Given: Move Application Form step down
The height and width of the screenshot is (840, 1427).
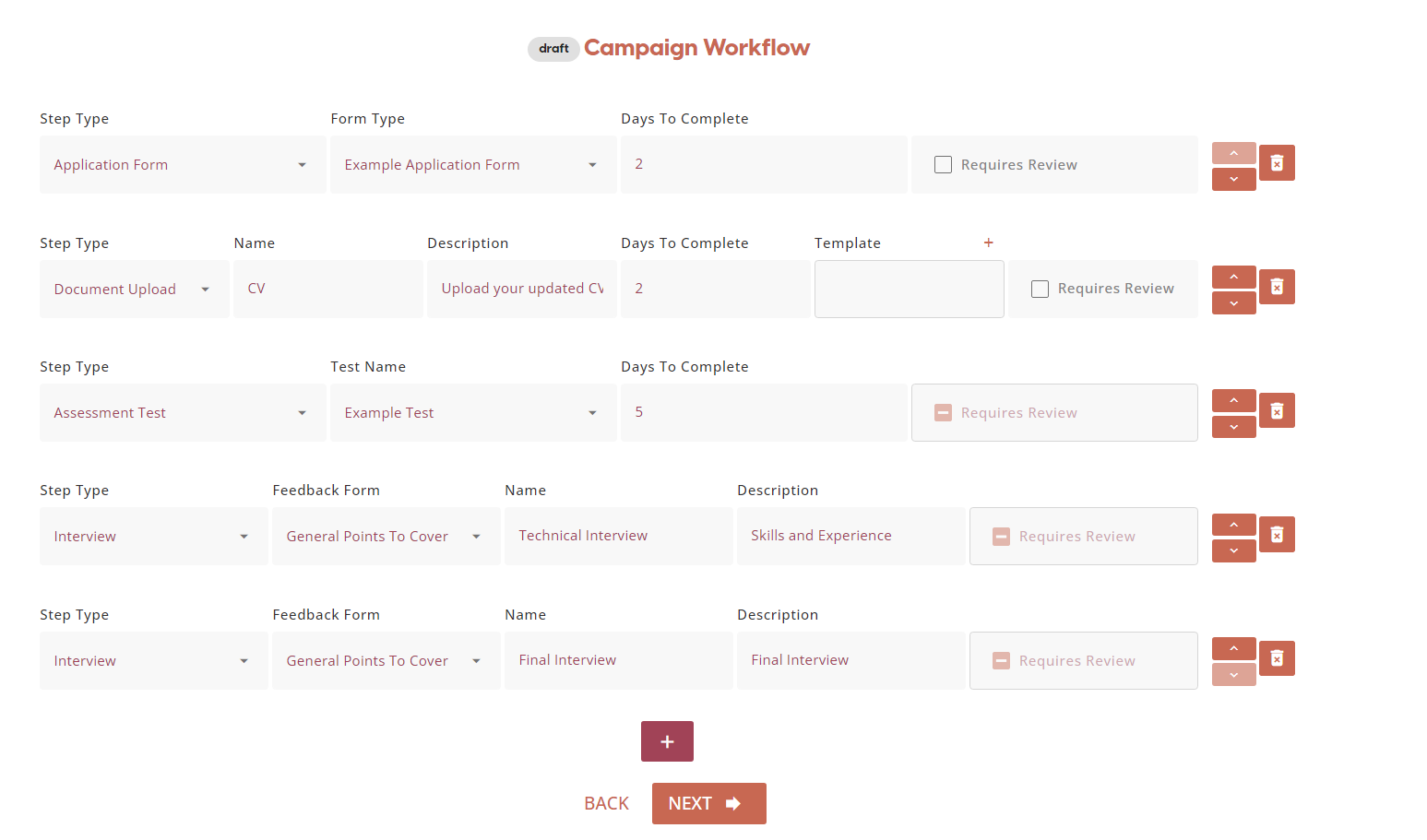Looking at the screenshot, I should click(x=1233, y=180).
